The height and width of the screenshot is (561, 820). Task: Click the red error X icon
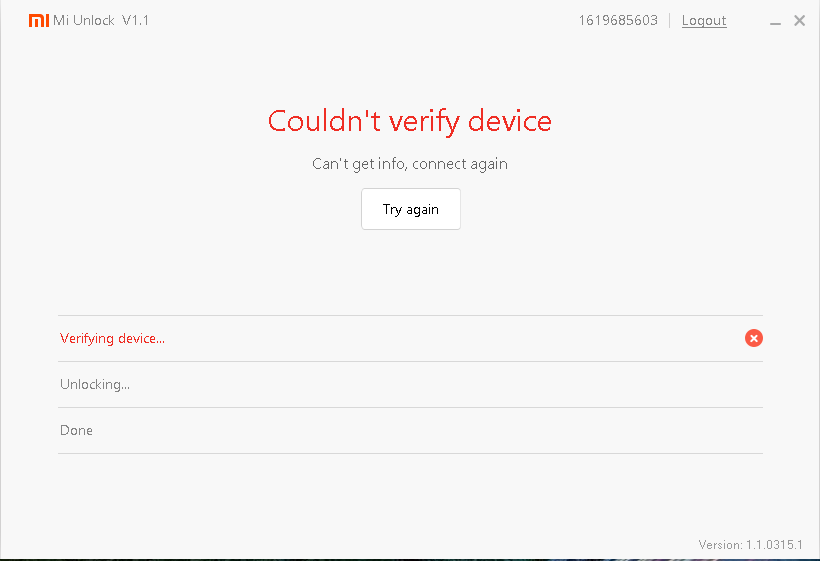(754, 338)
